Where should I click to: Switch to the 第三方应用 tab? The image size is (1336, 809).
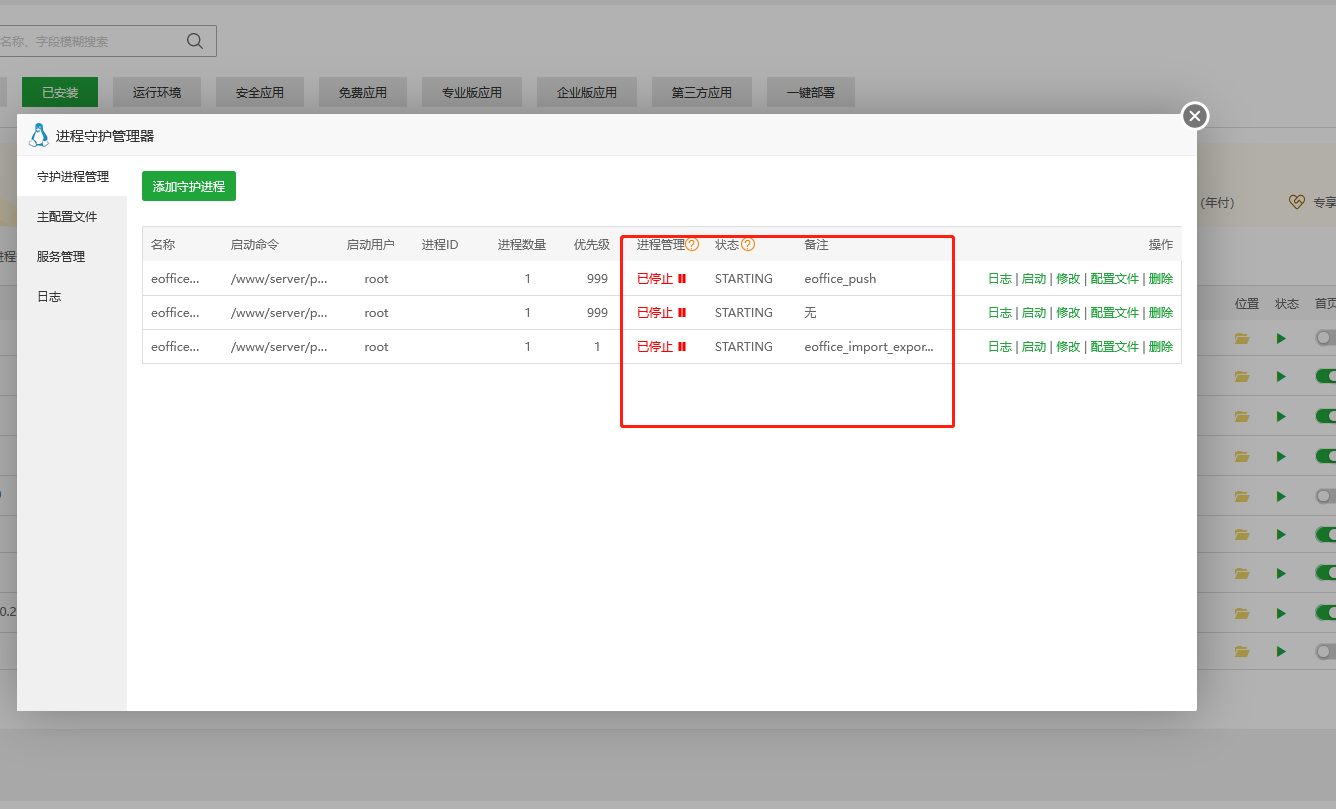click(702, 92)
